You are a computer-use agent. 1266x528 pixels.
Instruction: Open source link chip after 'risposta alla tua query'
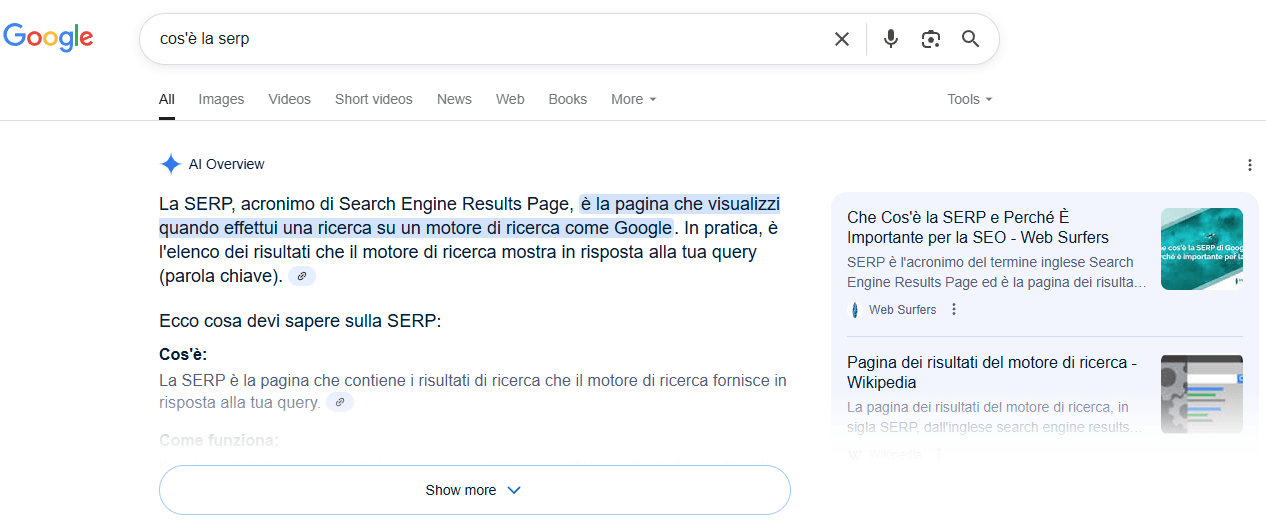click(x=340, y=402)
